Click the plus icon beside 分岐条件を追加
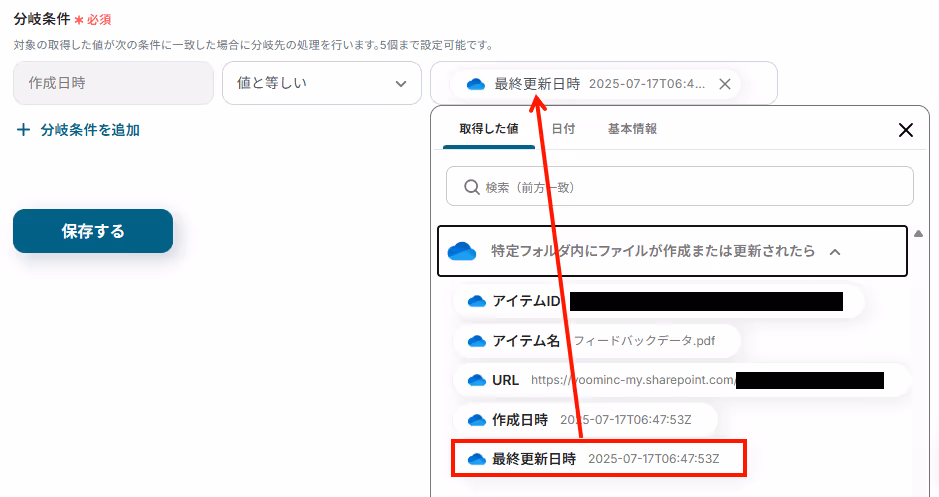This screenshot has height=497, width=939. (x=23, y=130)
